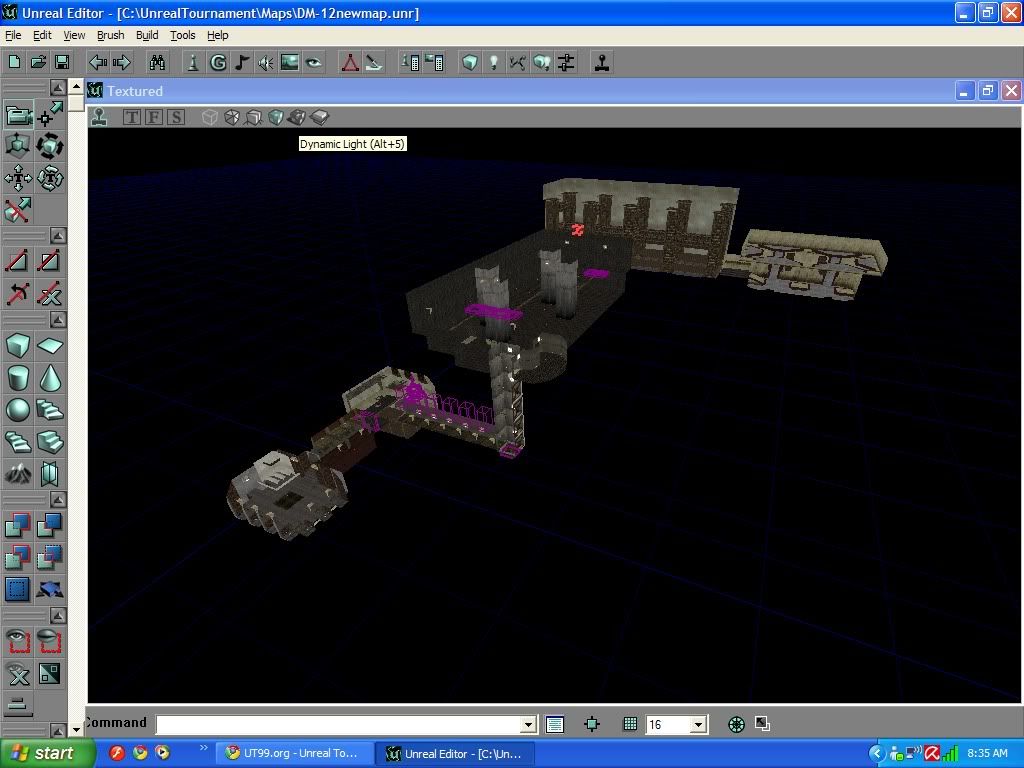This screenshot has height=768, width=1024.
Task: Open Actor Properties from the top toolbar
Action: click(x=410, y=63)
